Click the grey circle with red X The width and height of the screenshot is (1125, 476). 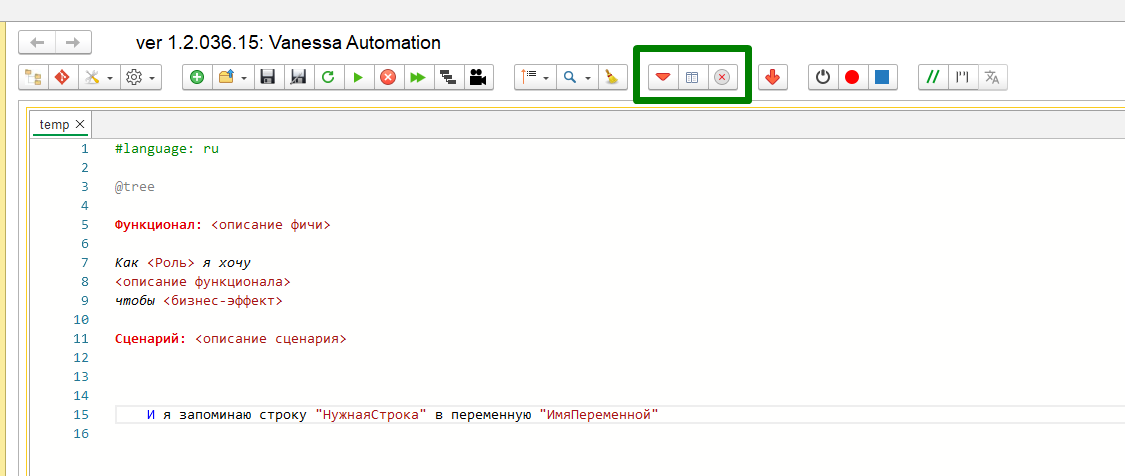722,78
